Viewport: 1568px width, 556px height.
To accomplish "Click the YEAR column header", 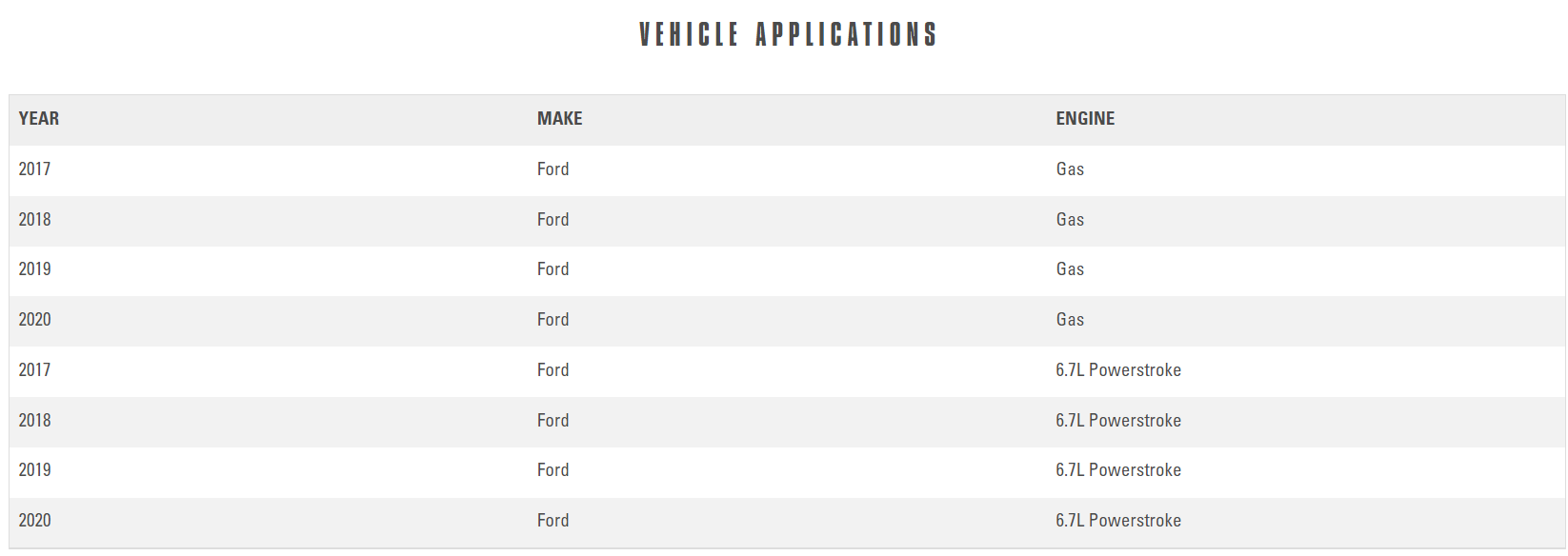I will pos(39,119).
